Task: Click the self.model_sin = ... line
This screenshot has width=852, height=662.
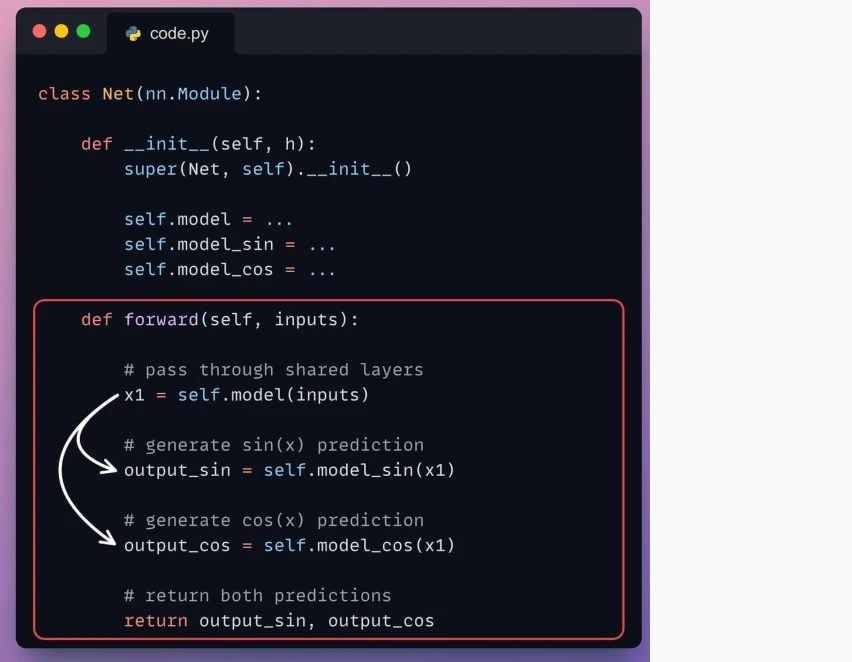Action: pos(230,245)
